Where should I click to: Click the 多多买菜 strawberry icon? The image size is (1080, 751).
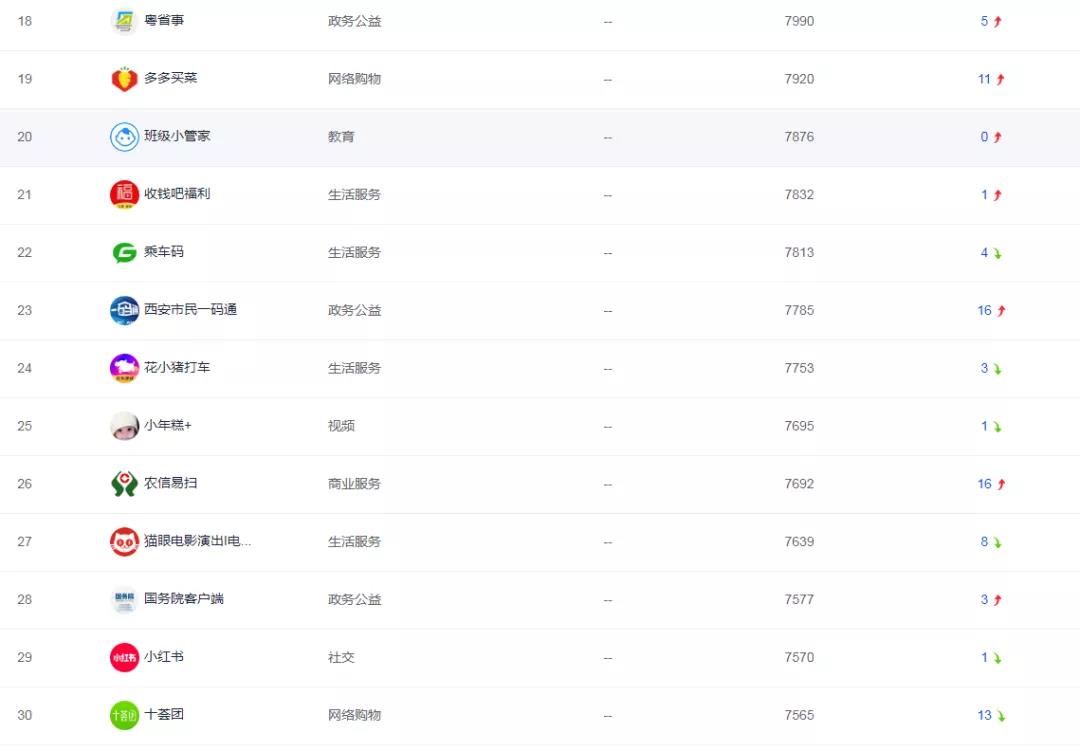pos(124,79)
